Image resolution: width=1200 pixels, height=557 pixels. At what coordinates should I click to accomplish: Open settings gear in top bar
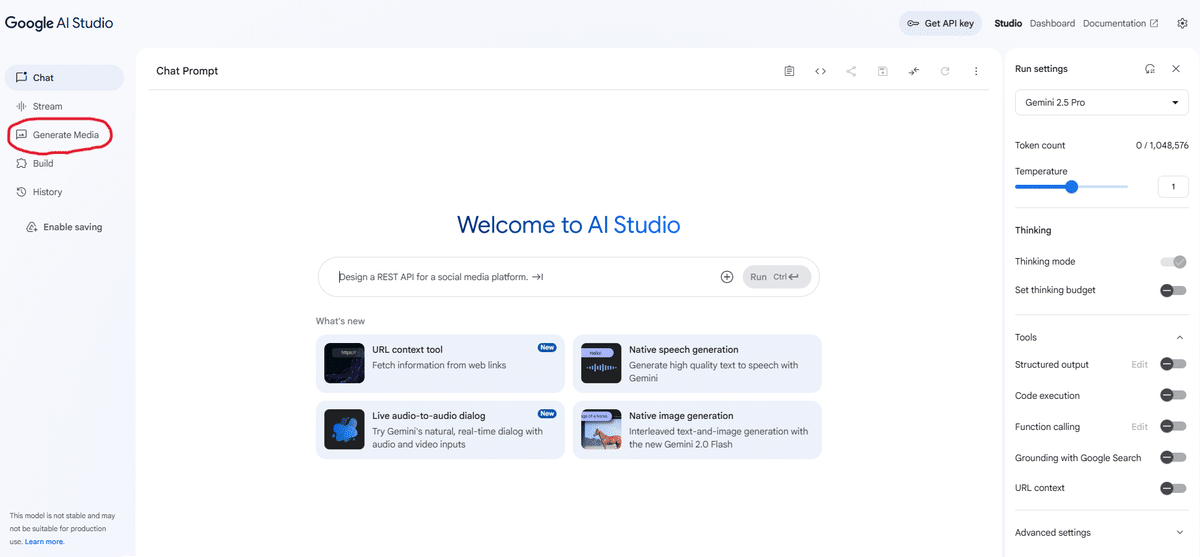(1182, 23)
